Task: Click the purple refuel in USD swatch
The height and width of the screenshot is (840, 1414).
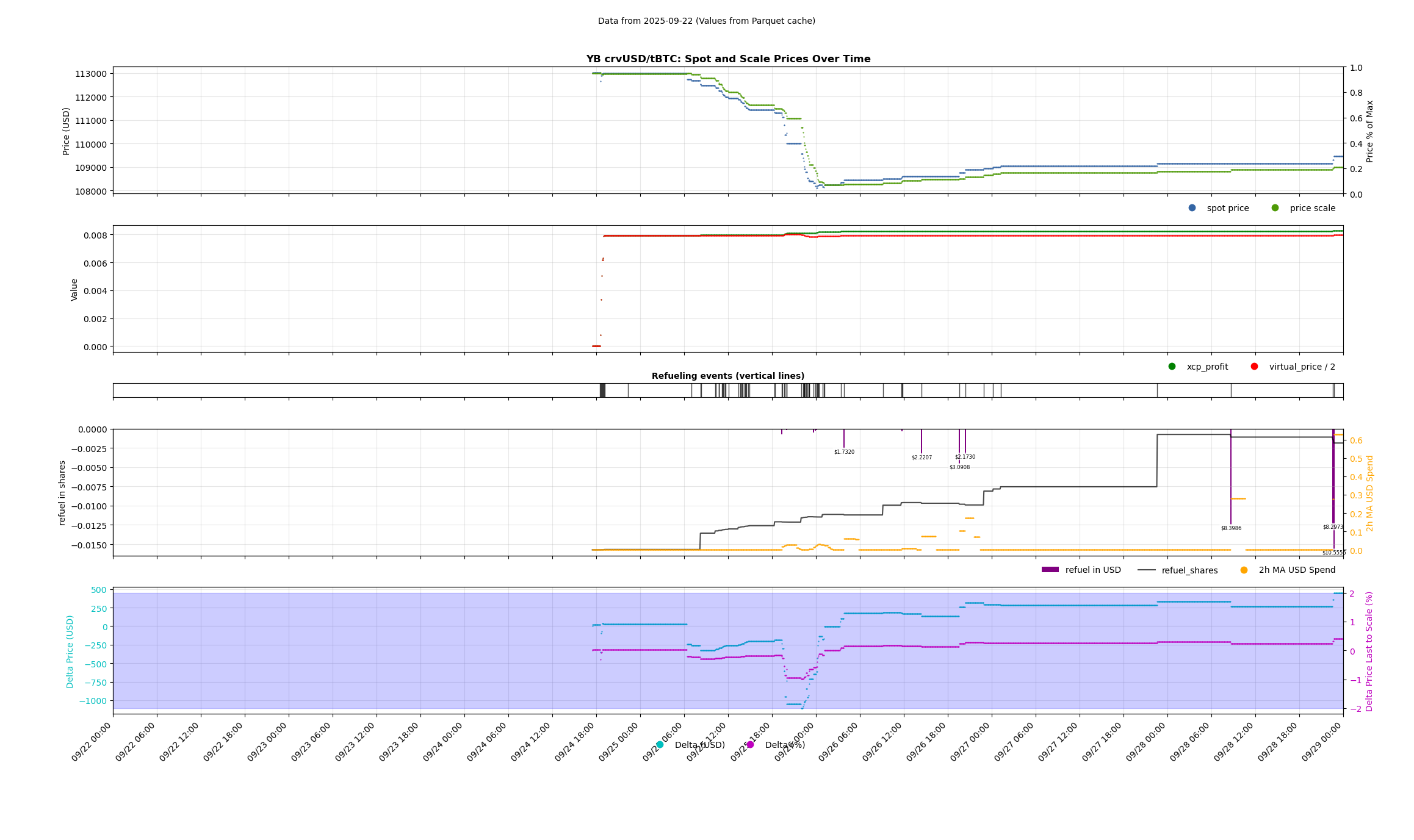Action: 1050,570
